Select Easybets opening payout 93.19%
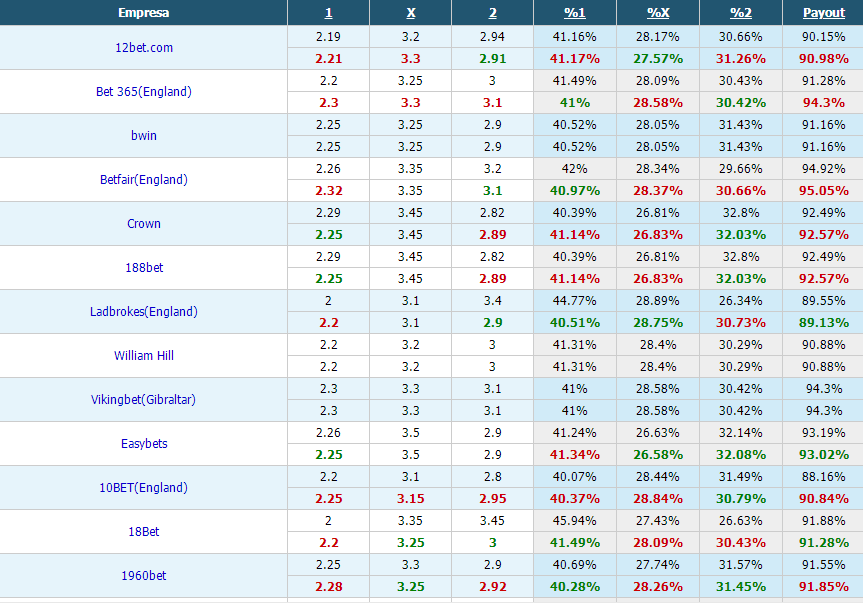 click(x=823, y=433)
